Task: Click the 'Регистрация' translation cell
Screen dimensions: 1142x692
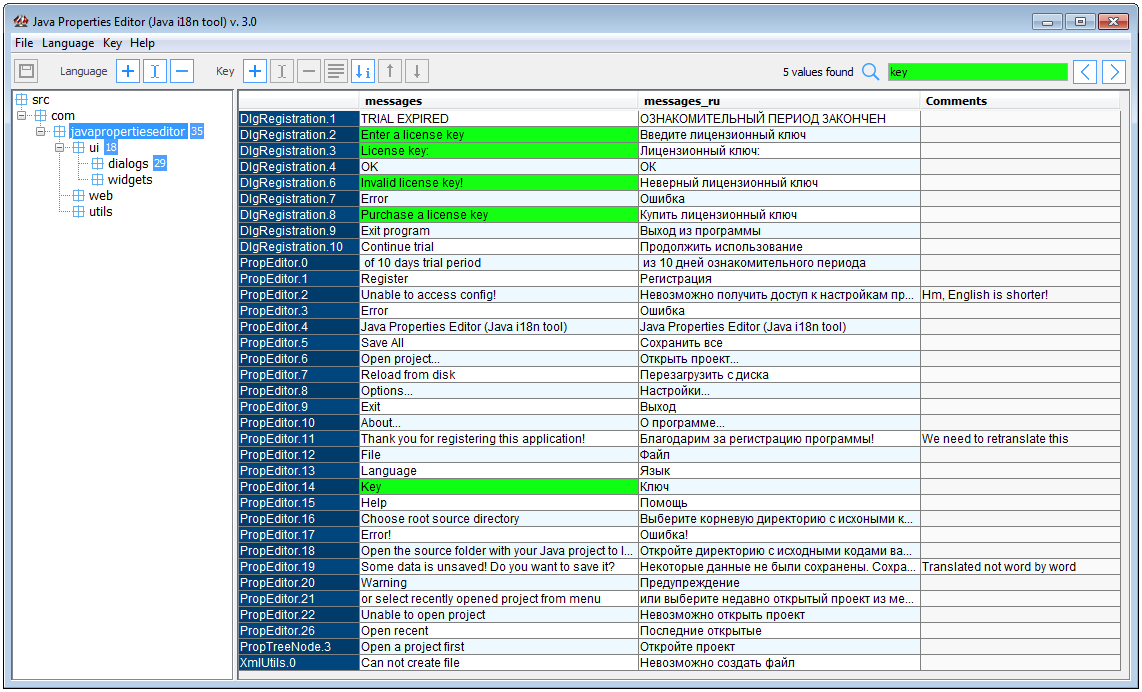Action: (x=779, y=279)
